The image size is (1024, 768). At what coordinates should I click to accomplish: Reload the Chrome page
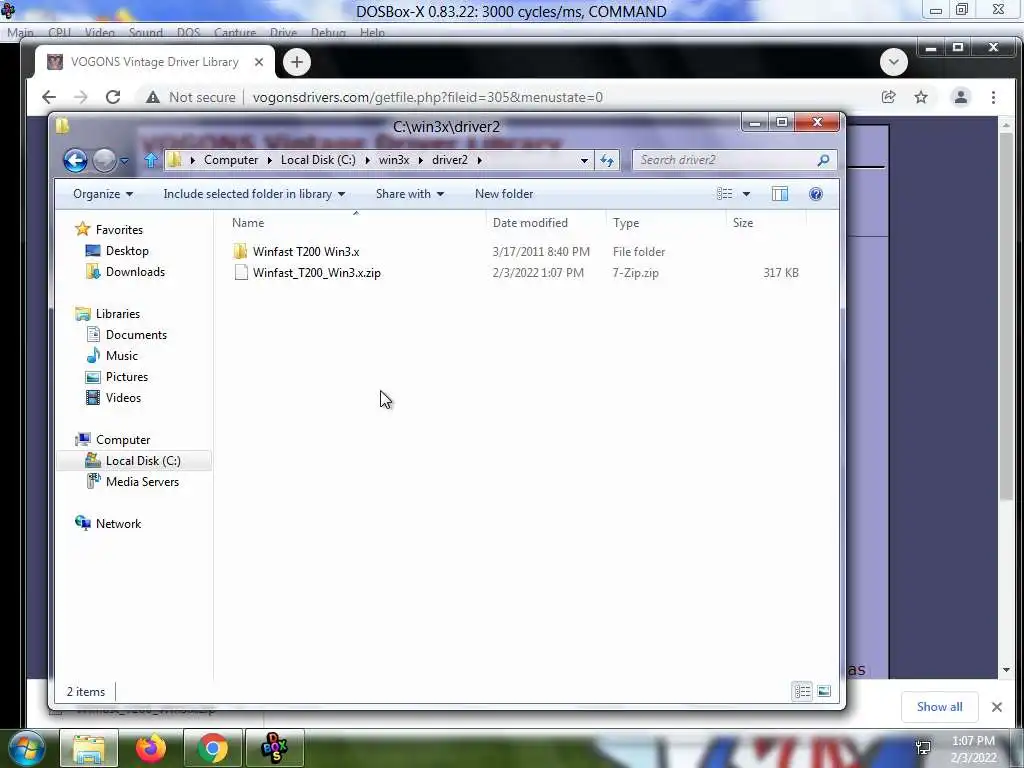[x=113, y=97]
